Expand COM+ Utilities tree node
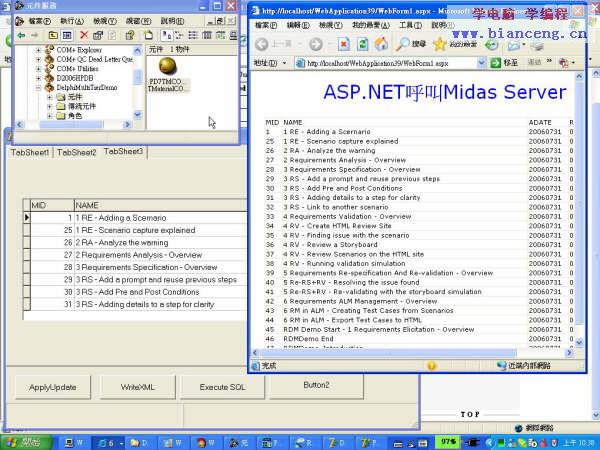 pos(38,69)
